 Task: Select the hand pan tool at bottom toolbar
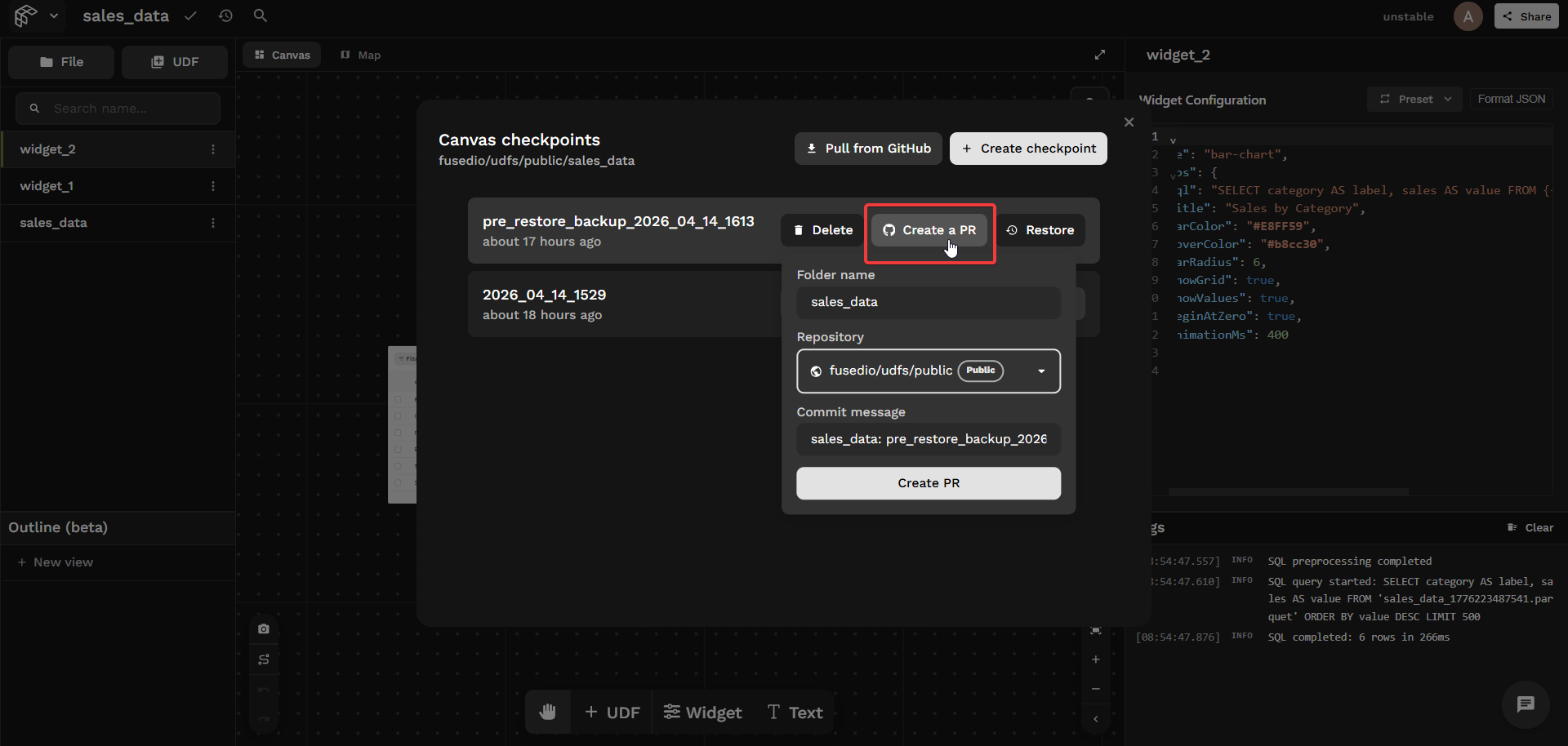coord(548,711)
